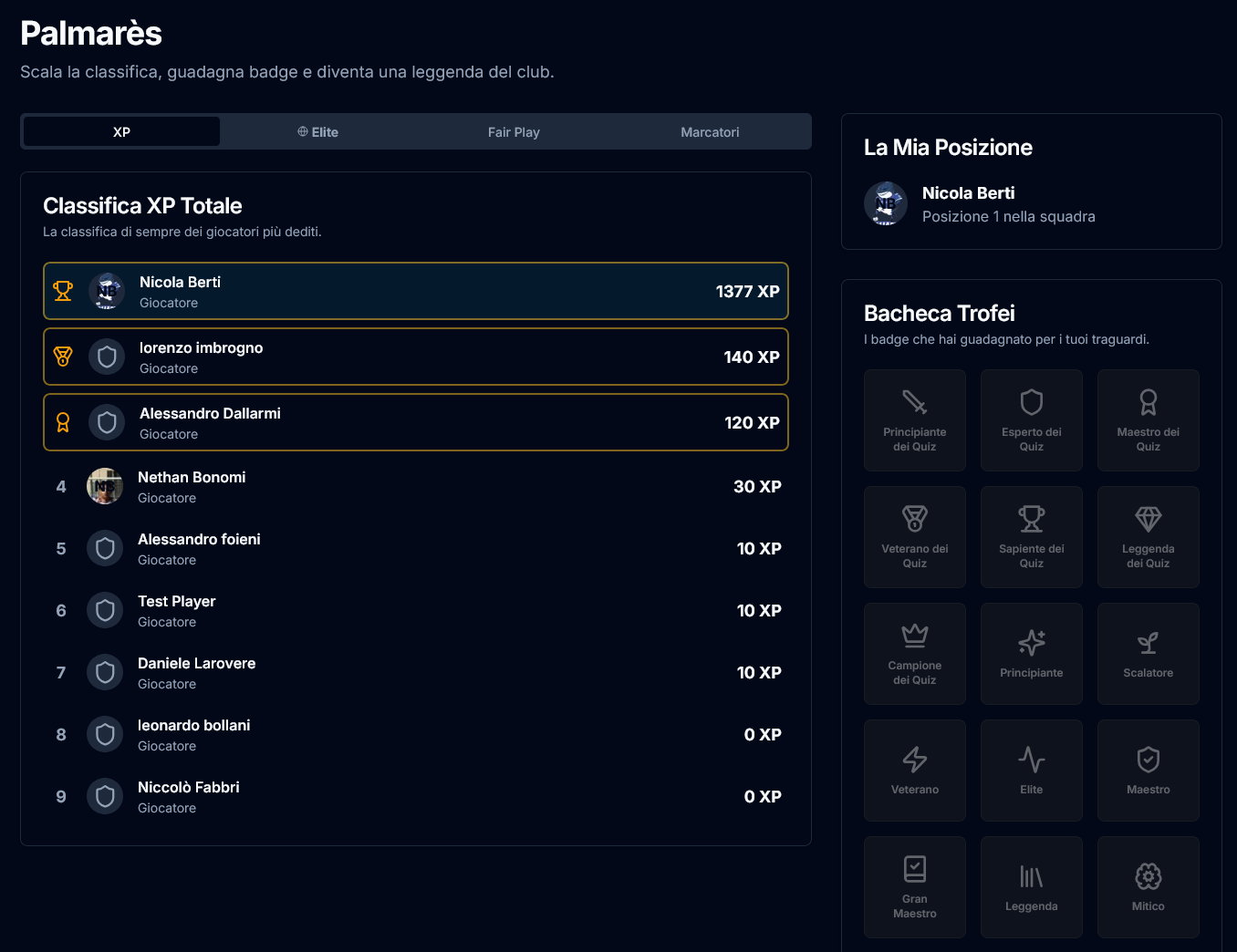Open the Maestro dei Quiz ribbon badge
The height and width of the screenshot is (952, 1237).
(1148, 419)
